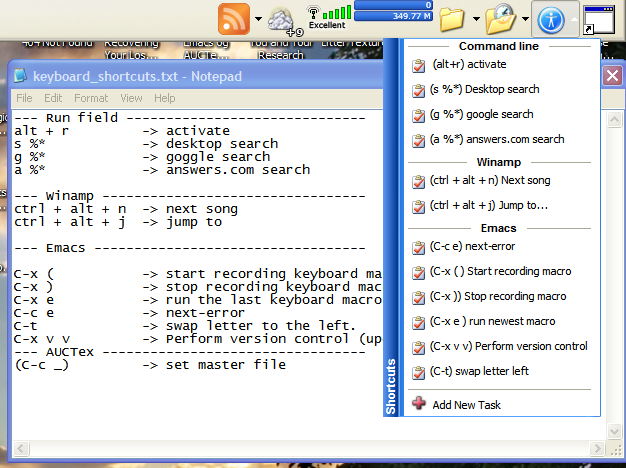The height and width of the screenshot is (468, 626).
Task: Click '(ctrl + alt + n) Next song' entry
Action: coord(491,181)
